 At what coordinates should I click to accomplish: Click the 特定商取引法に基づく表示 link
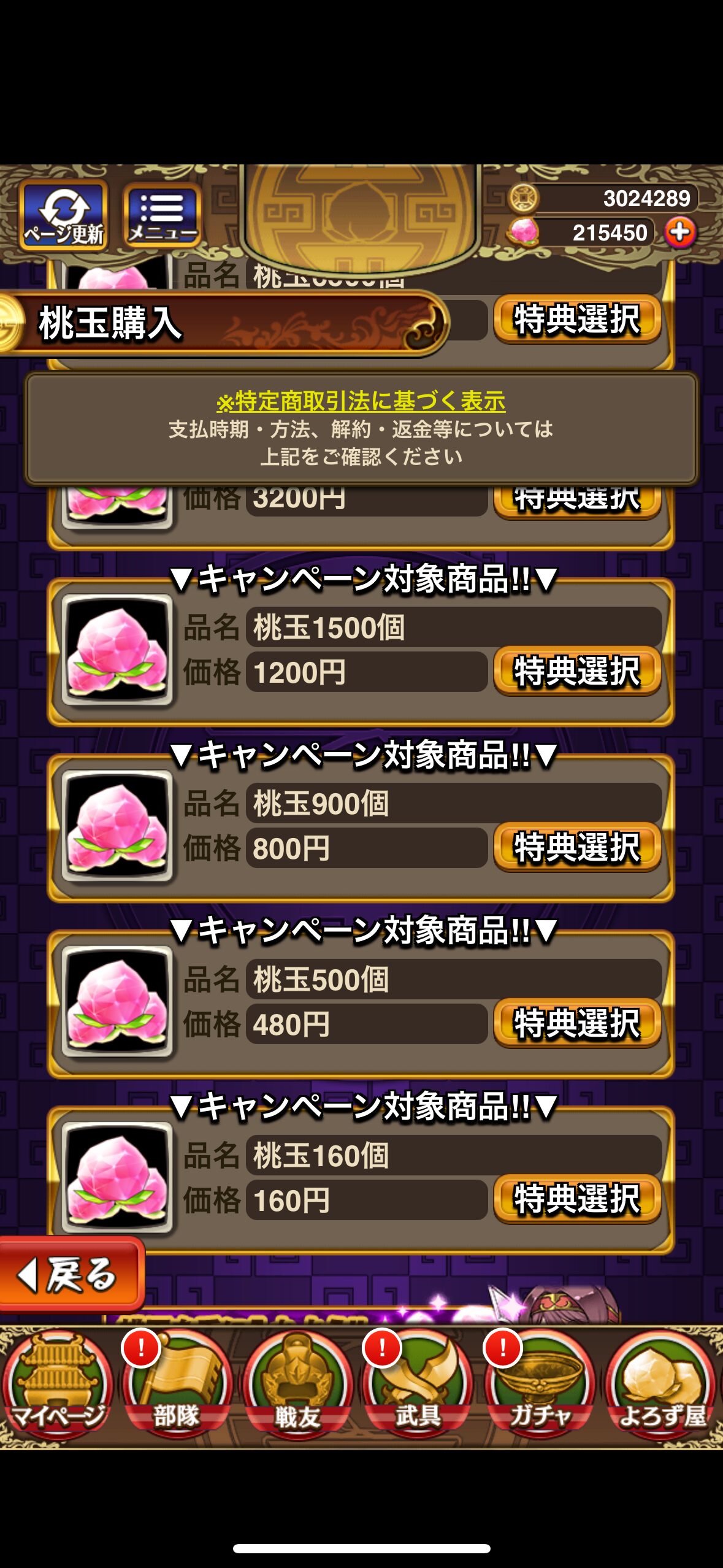pyautogui.click(x=361, y=401)
